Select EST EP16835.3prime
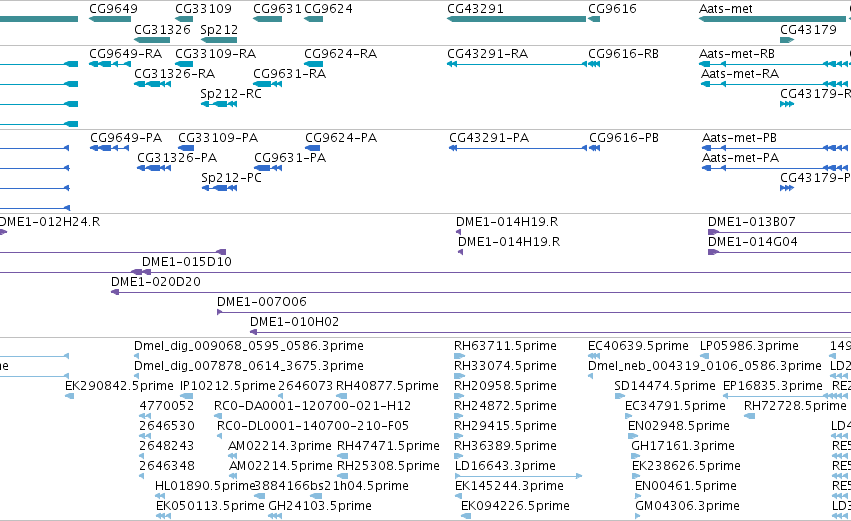 coord(773,386)
